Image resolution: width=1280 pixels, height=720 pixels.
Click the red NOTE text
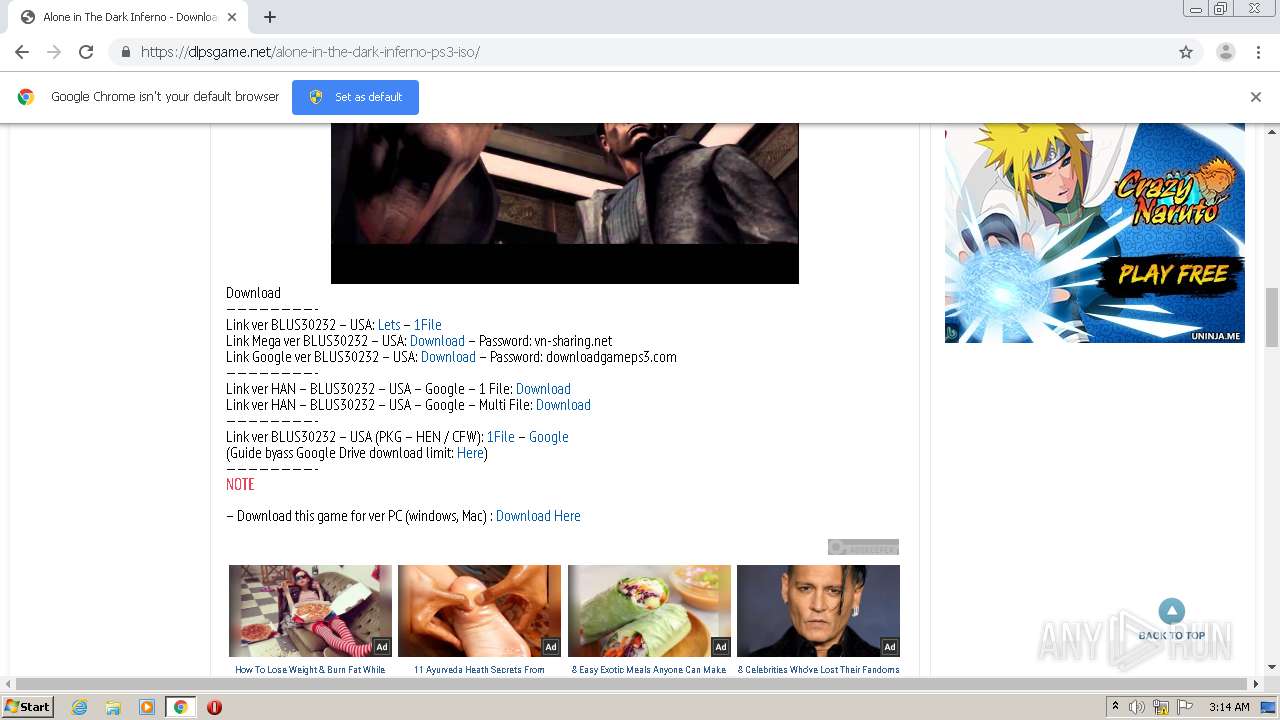(240, 484)
